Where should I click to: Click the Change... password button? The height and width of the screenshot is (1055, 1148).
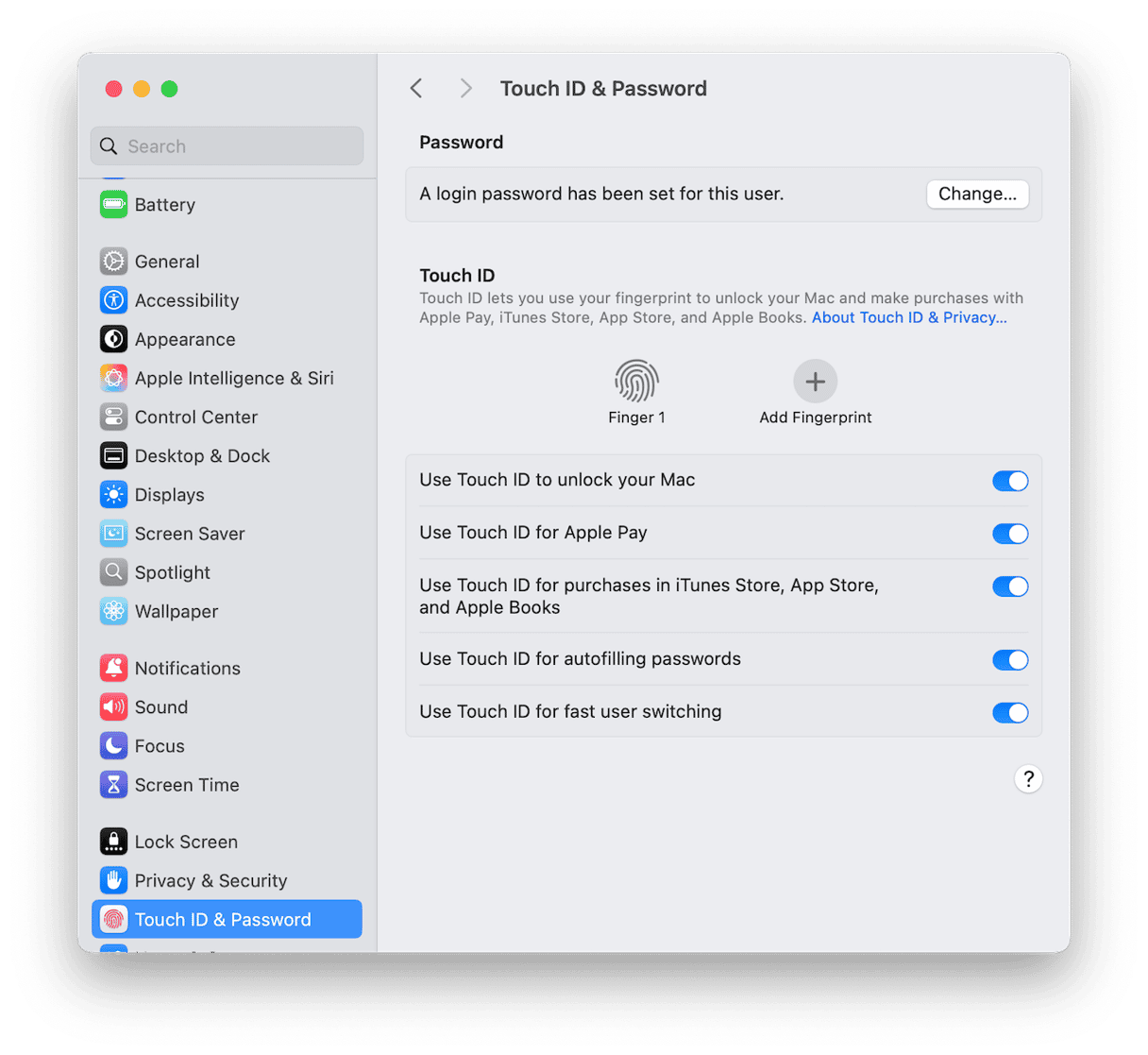[977, 194]
